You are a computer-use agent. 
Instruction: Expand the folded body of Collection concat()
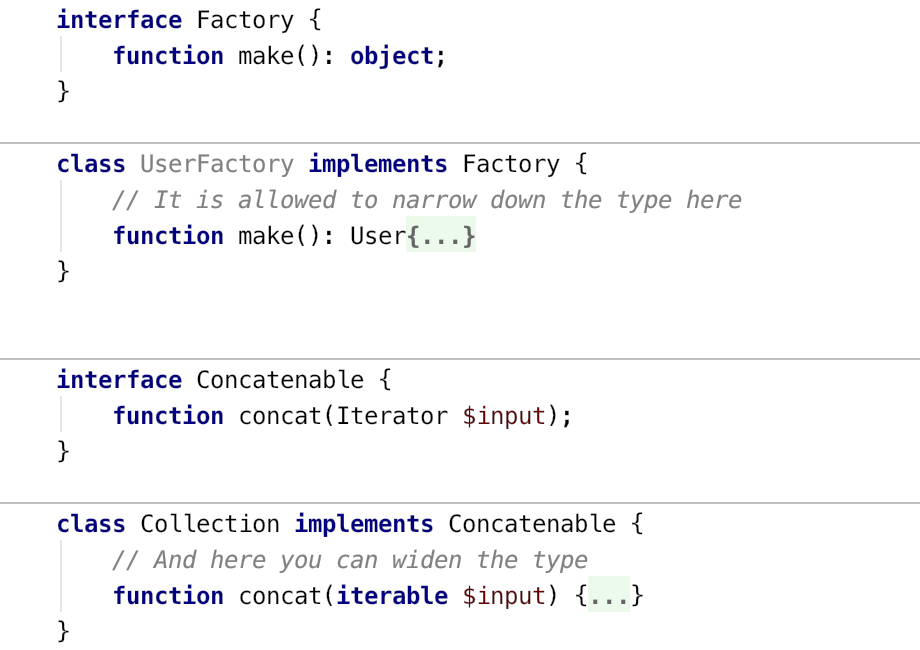coord(609,596)
